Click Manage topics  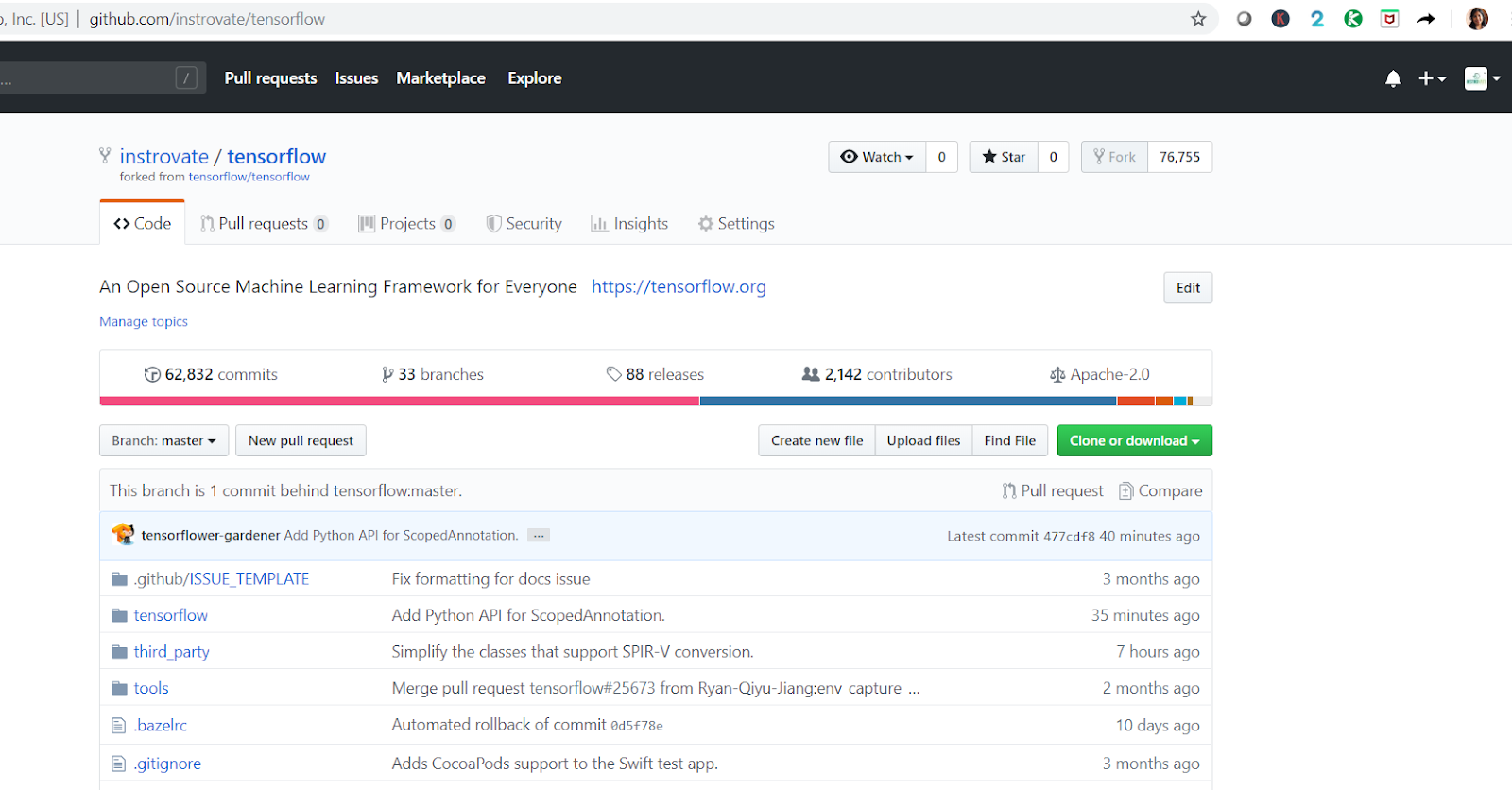coord(144,321)
